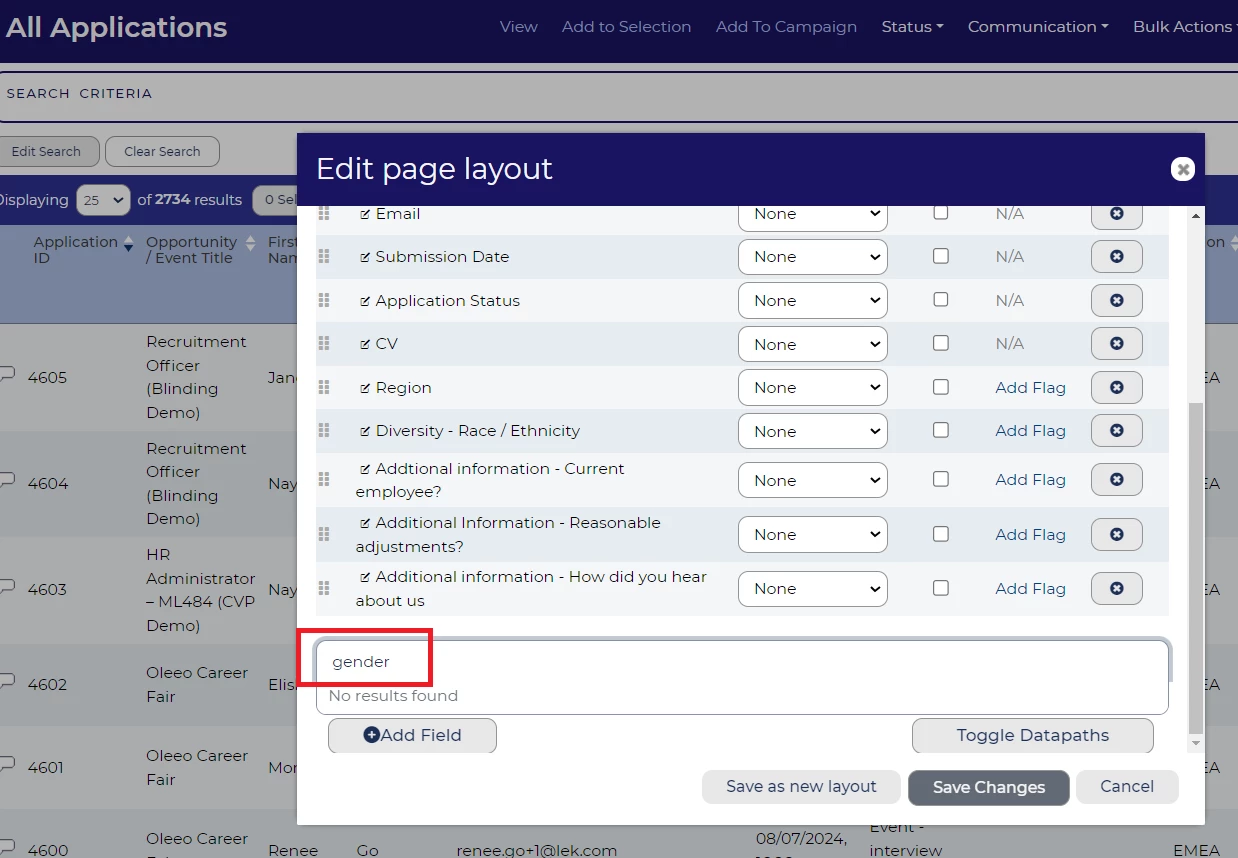This screenshot has height=858, width=1238.
Task: Click edit pencil icon next to Region
Action: click(x=365, y=388)
